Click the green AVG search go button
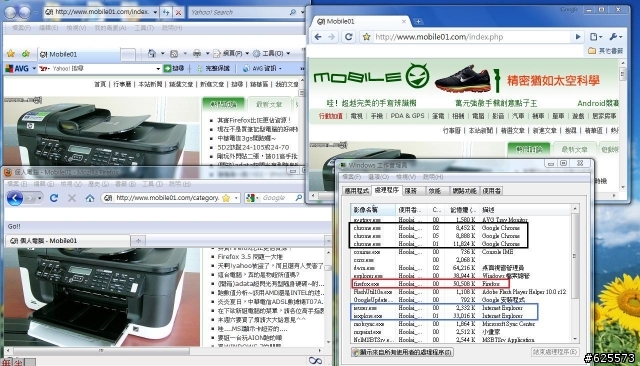This screenshot has height=366, width=640. tap(167, 69)
